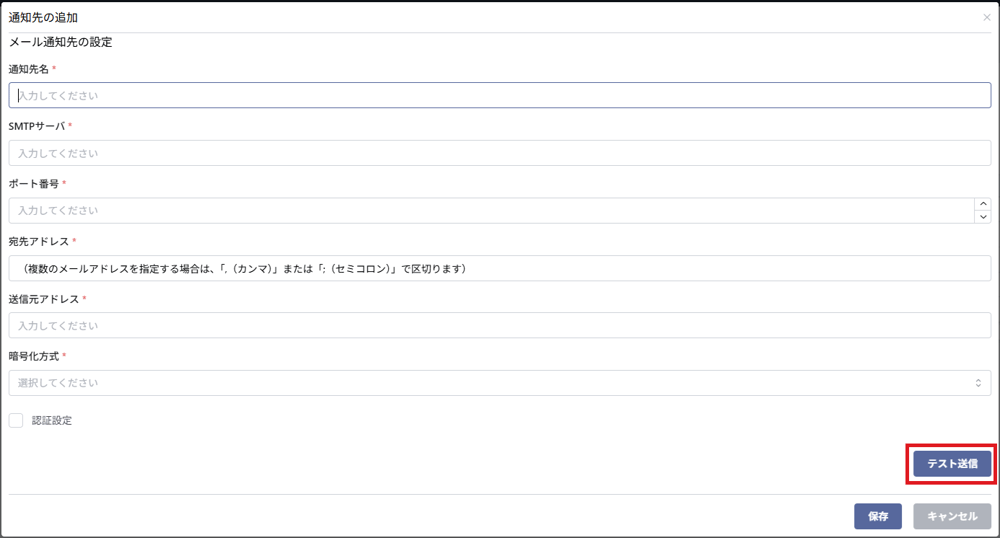
Task: Click the SMTPサーバ field label
Action: [x=36, y=126]
